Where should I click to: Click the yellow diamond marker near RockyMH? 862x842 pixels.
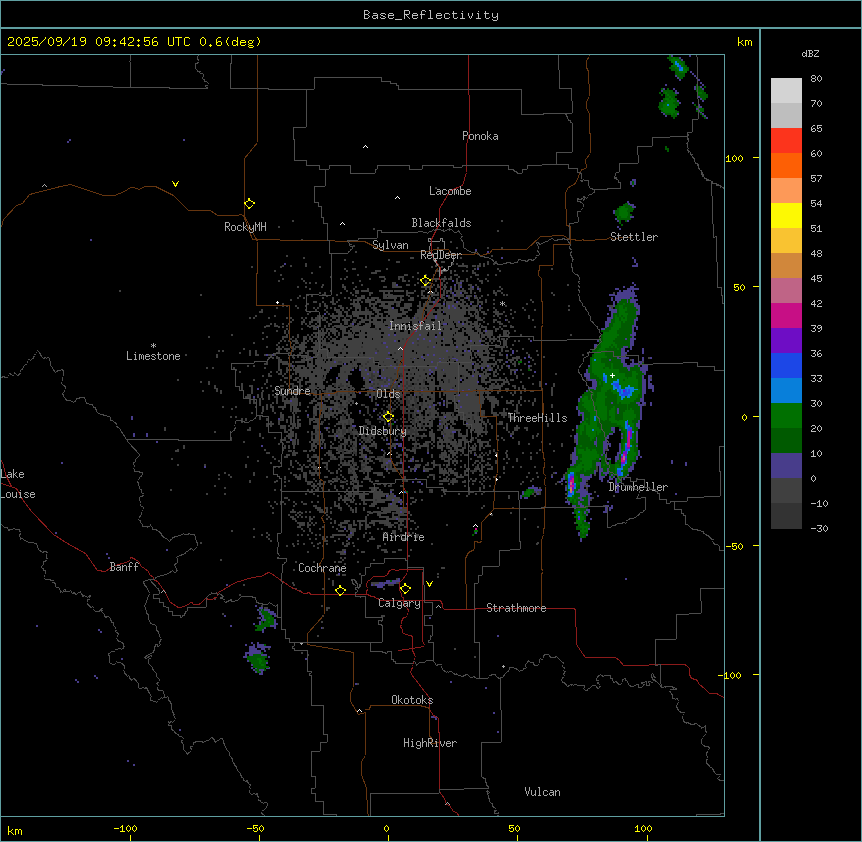(249, 203)
